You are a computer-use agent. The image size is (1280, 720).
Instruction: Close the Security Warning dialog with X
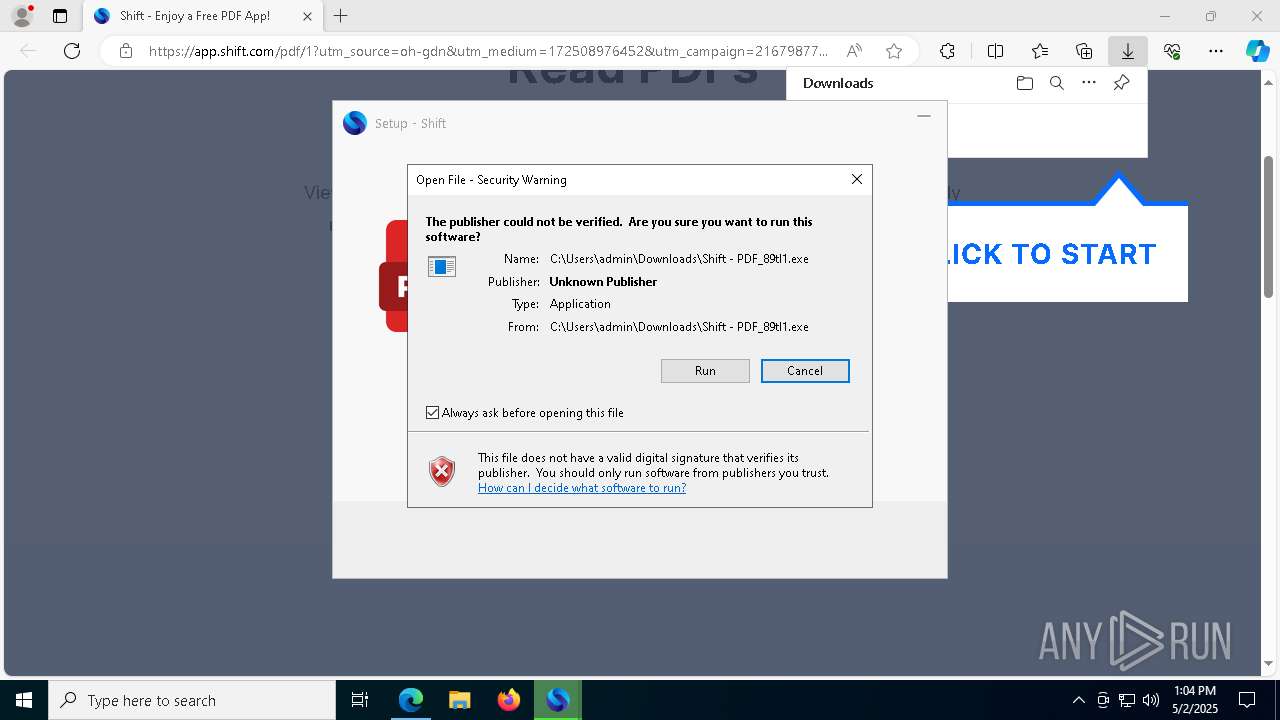click(856, 179)
